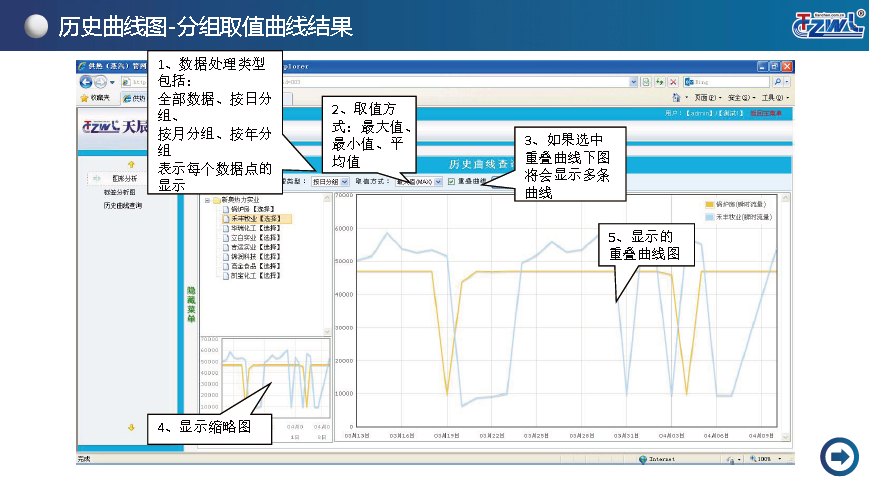Select the 新奥热力实业 folder icon
869x488 pixels.
pos(217,201)
